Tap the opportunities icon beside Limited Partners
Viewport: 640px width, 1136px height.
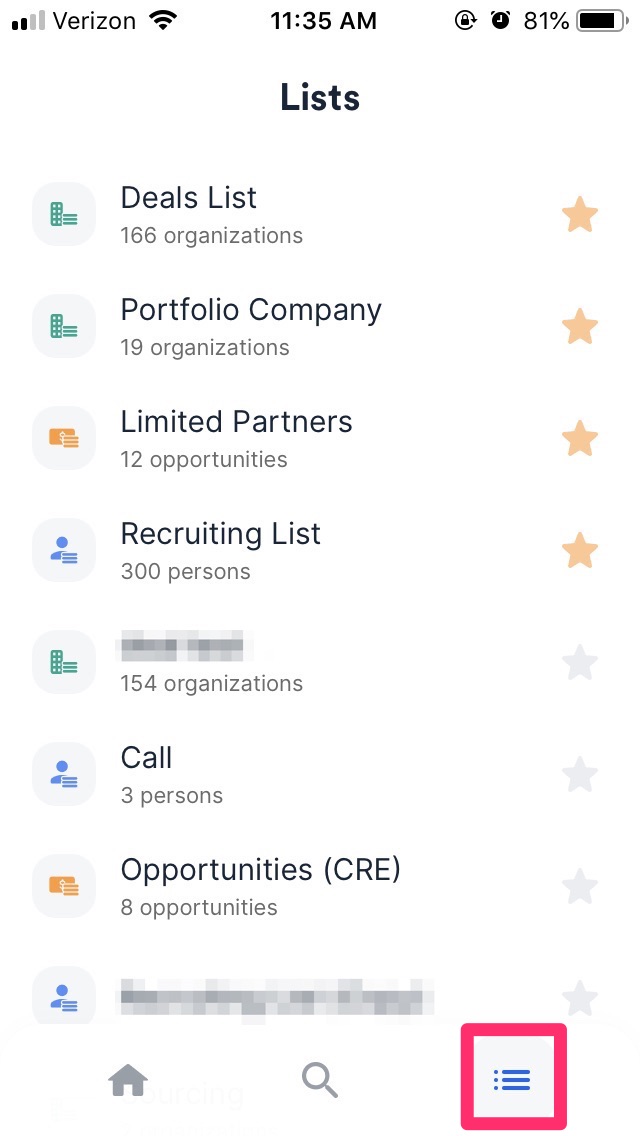point(63,437)
